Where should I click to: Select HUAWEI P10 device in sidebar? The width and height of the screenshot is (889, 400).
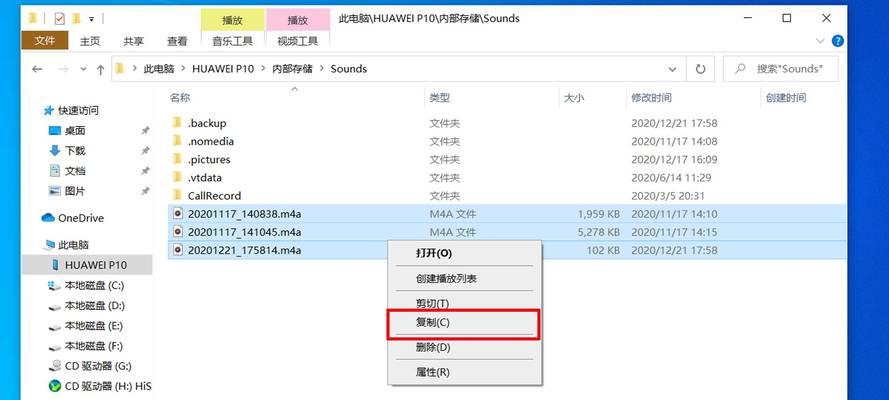(87, 265)
